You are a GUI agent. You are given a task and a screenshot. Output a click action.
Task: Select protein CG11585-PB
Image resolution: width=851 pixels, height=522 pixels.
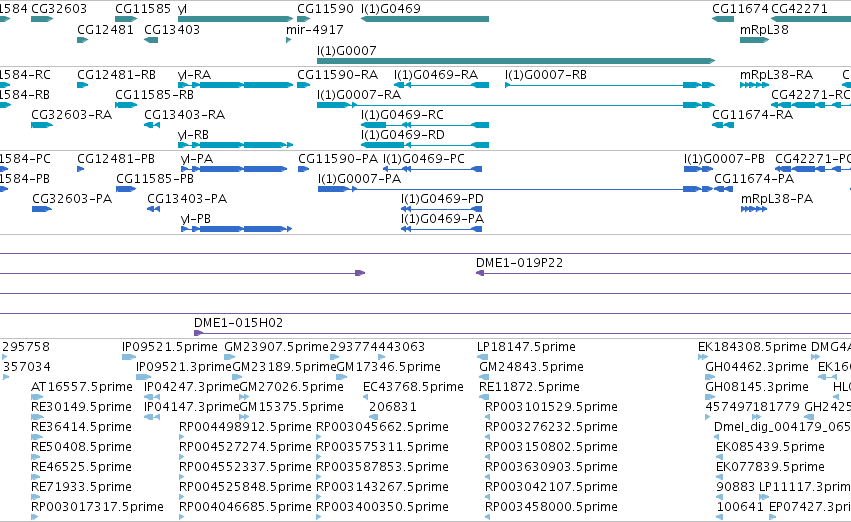pos(155,179)
